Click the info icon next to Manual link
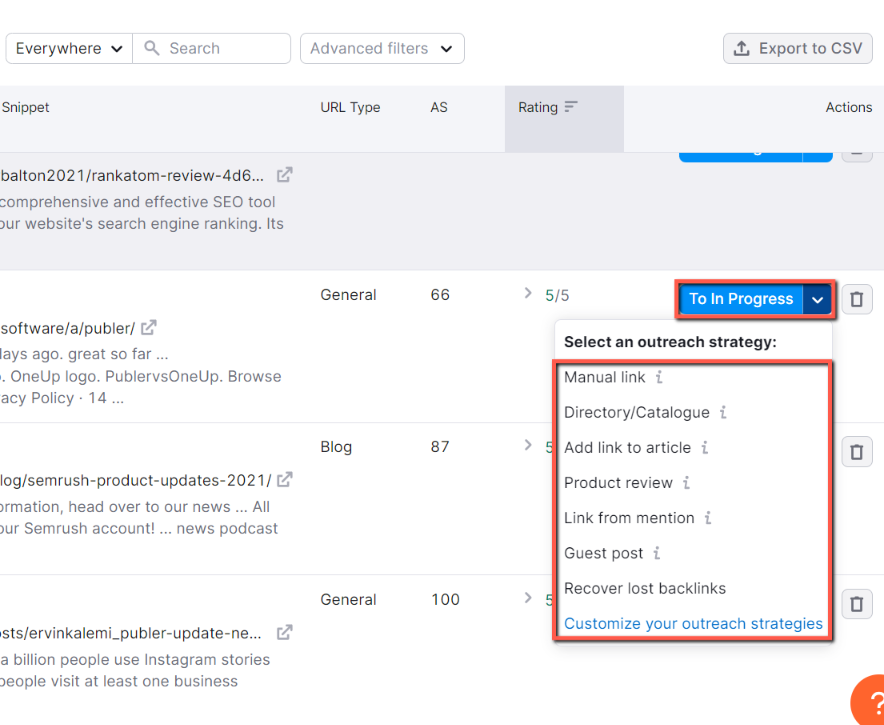884x725 pixels. (661, 377)
